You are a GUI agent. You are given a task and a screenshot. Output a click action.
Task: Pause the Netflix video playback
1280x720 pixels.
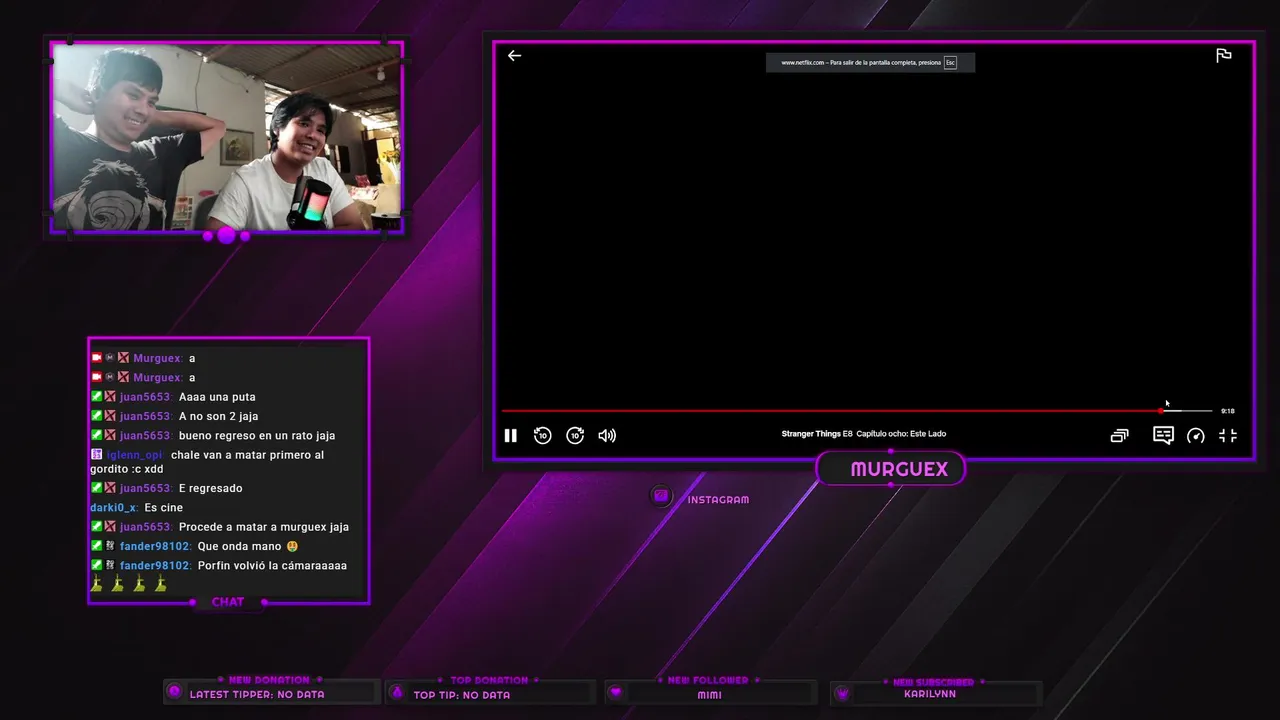click(x=510, y=435)
